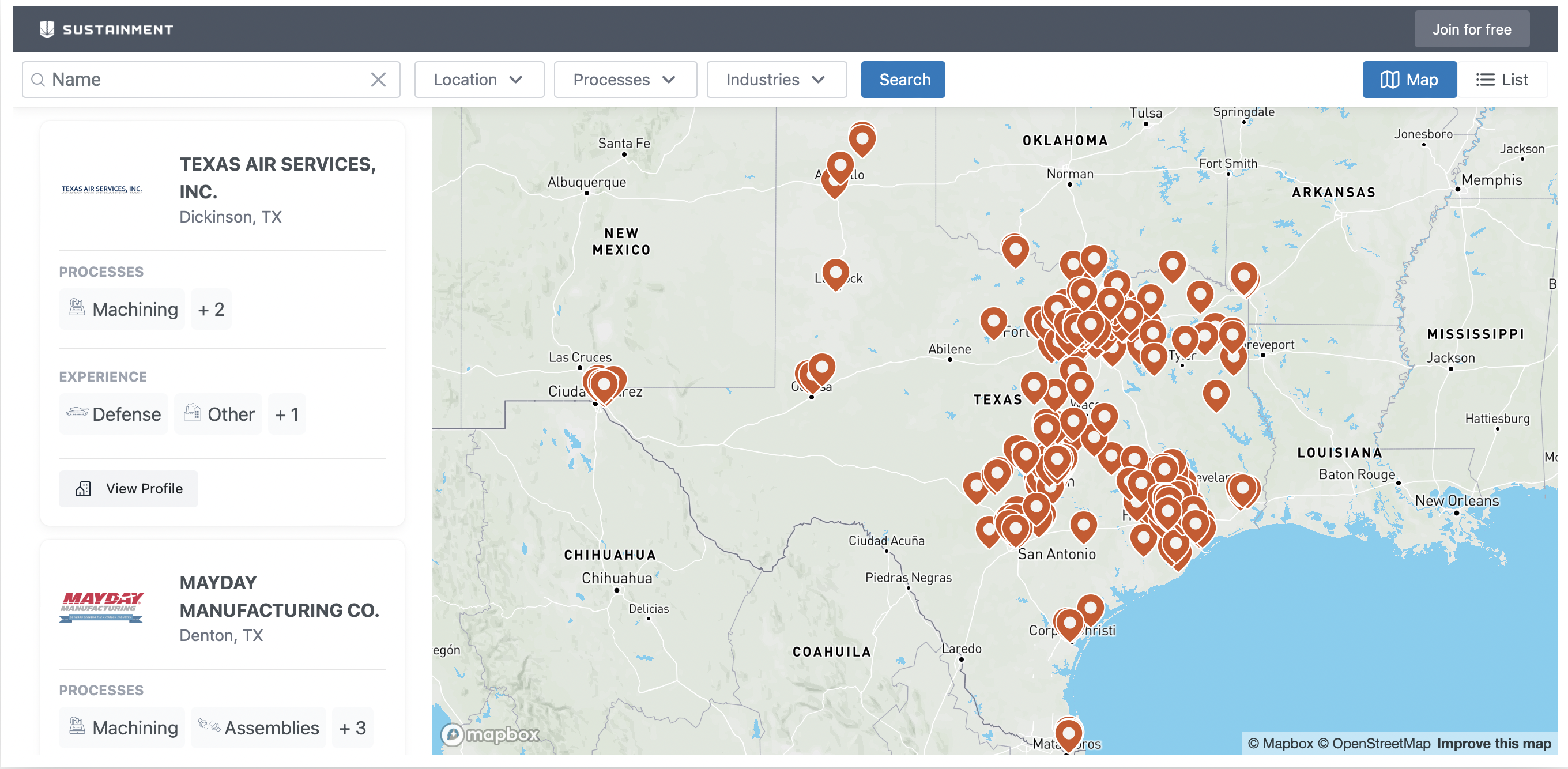
Task: Open the Industries dropdown
Action: coord(776,79)
